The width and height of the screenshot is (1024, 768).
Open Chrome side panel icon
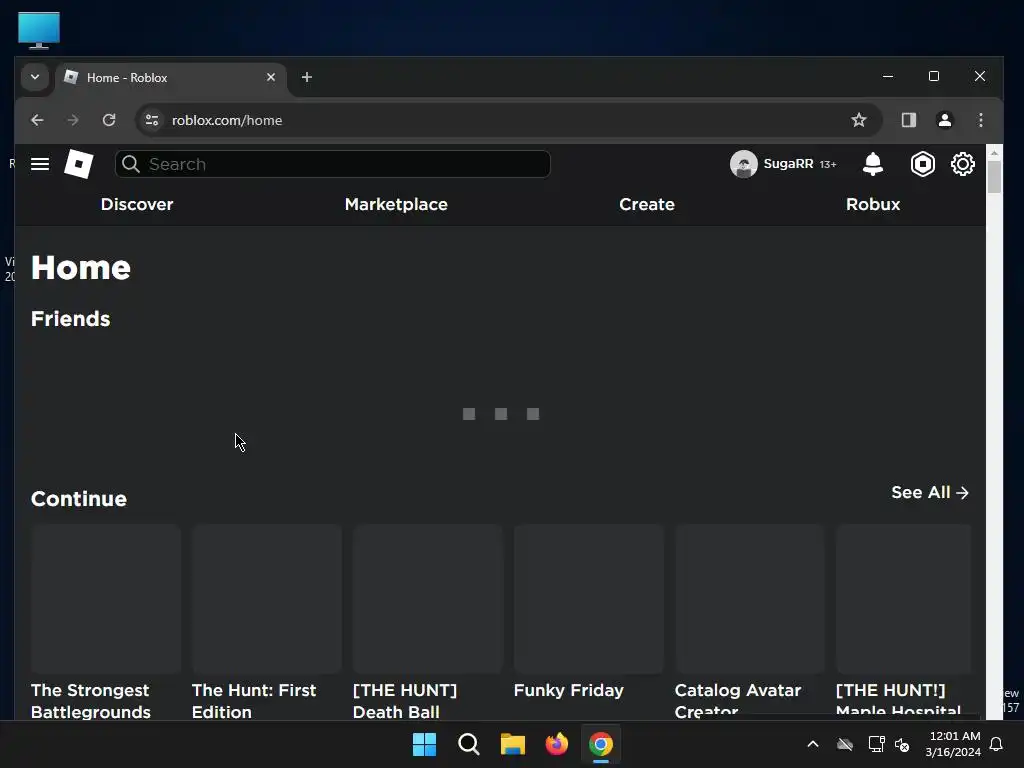tap(908, 120)
